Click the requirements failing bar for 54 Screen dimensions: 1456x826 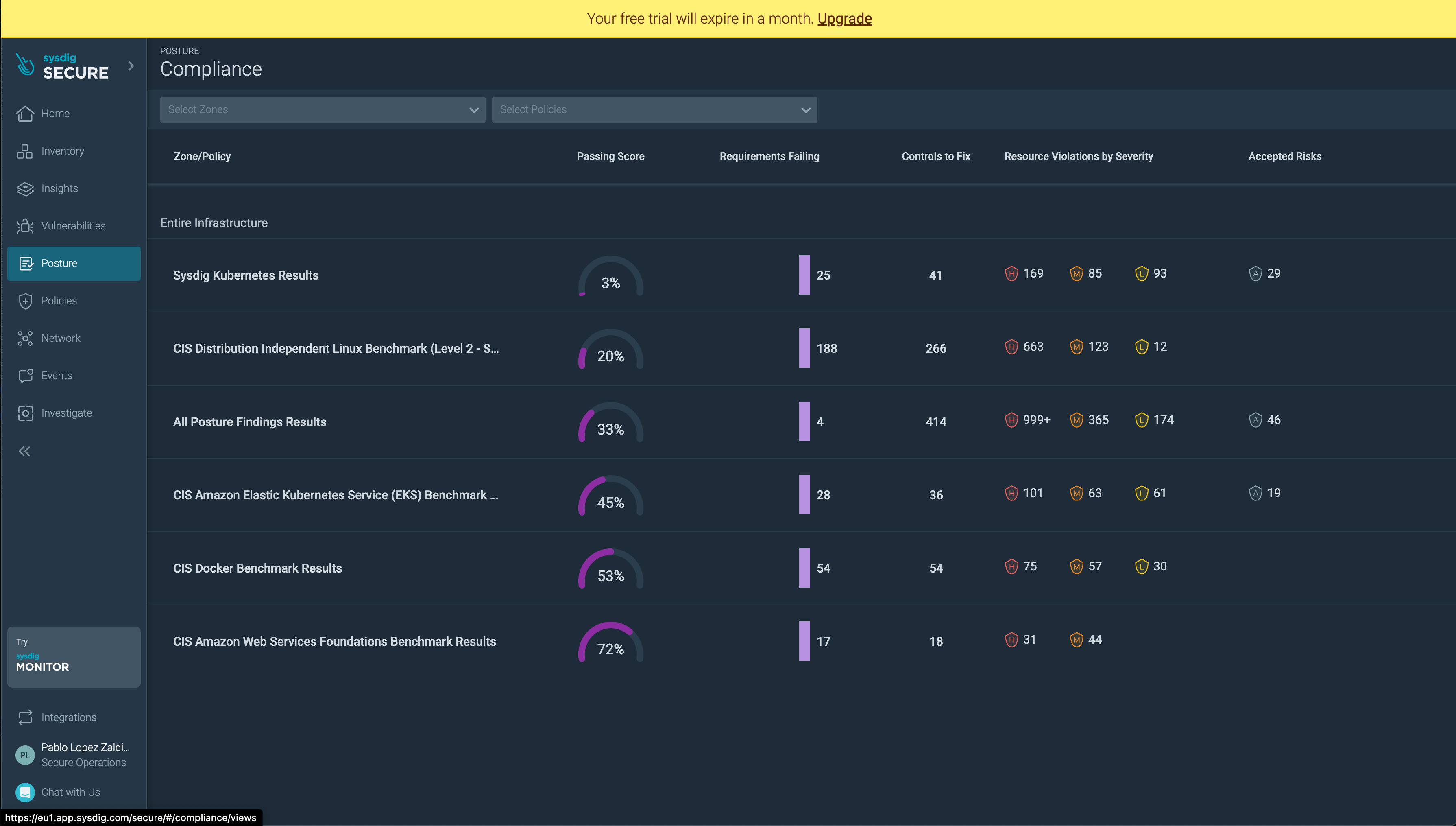coord(804,568)
